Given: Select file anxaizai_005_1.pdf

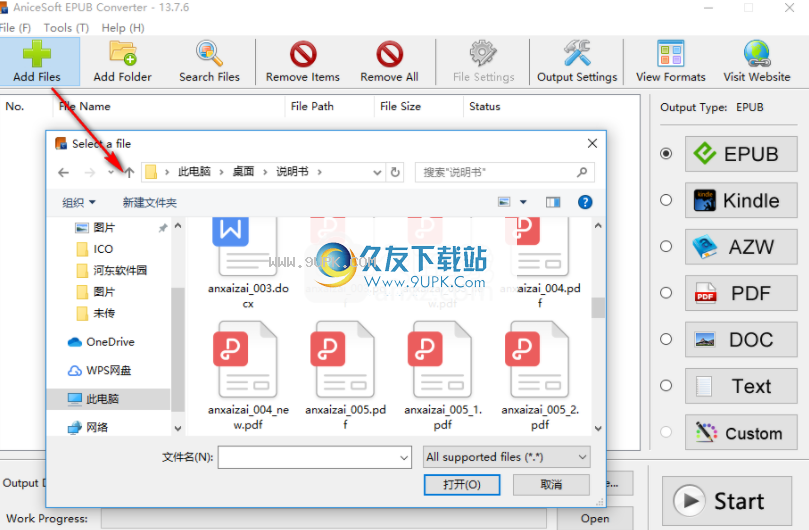Looking at the screenshot, I should pos(443,376).
